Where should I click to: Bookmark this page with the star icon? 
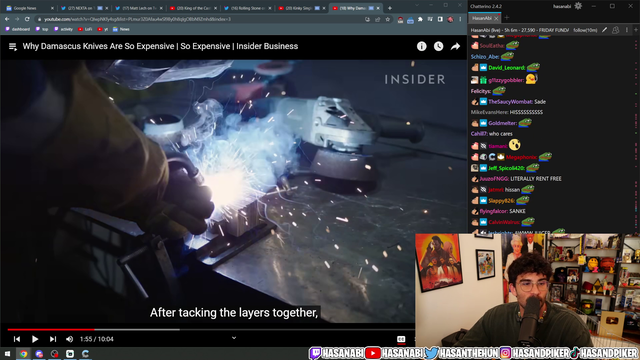pyautogui.click(x=387, y=19)
